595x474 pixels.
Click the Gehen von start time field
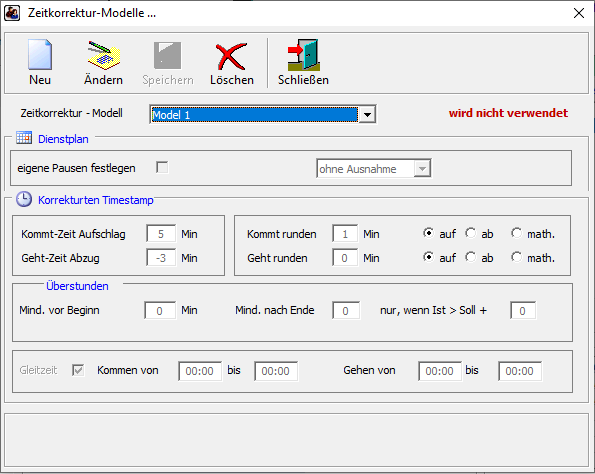pos(440,371)
